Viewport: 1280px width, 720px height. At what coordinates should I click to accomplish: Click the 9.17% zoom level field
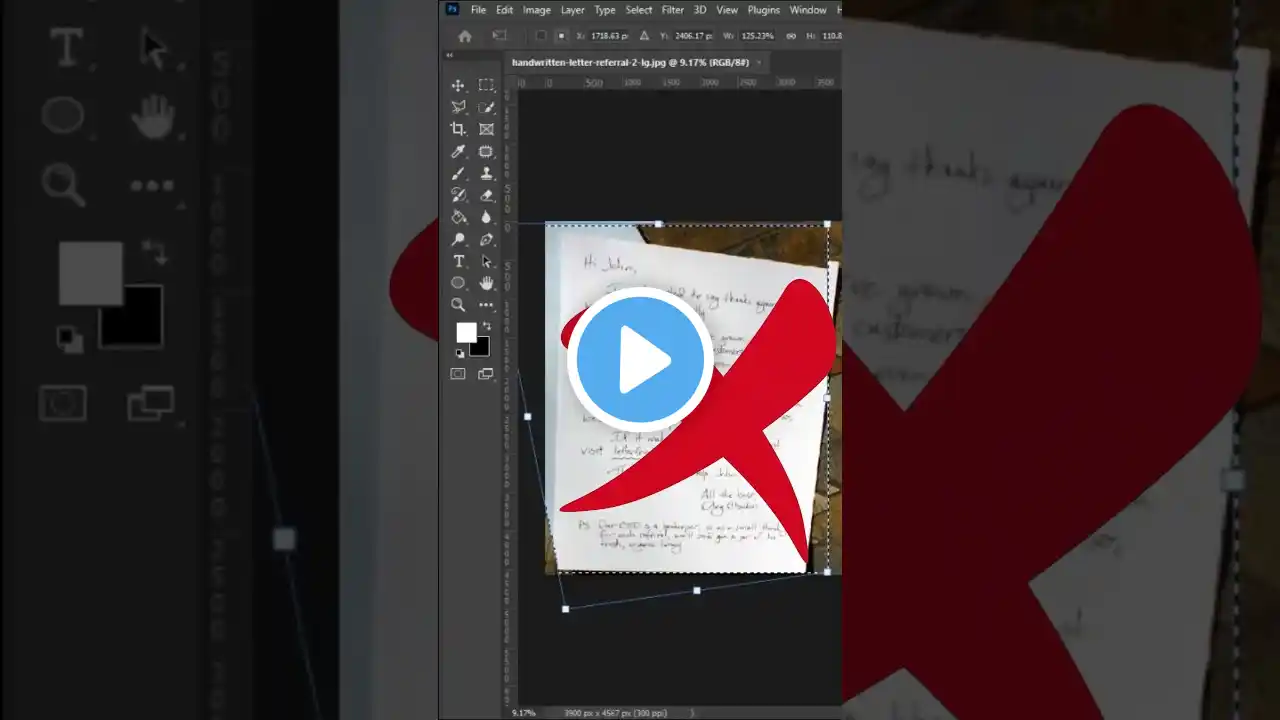pyautogui.click(x=523, y=713)
